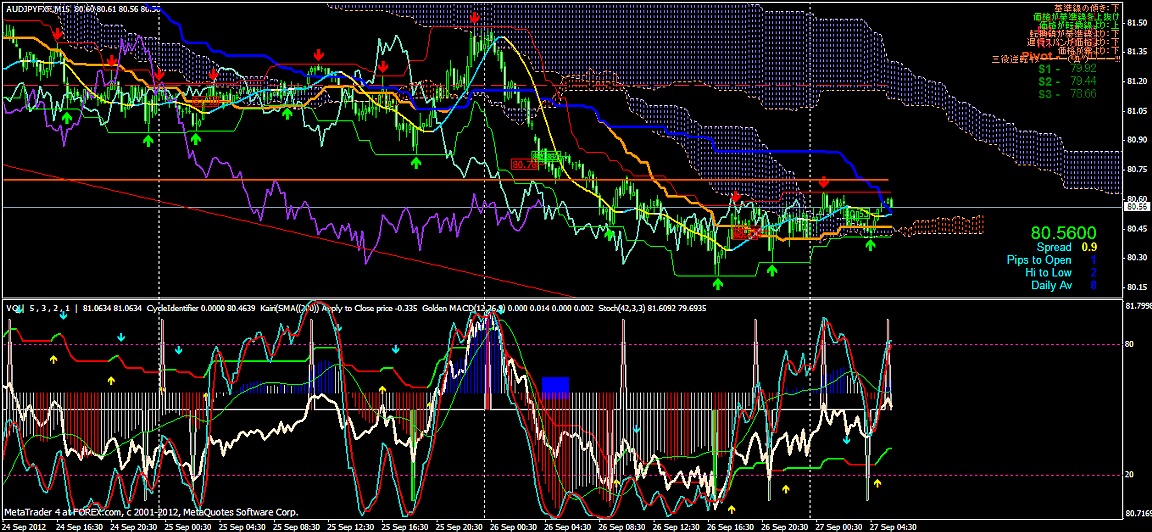Image resolution: width=1152 pixels, height=532 pixels.
Task: Select the Pips to Open label
Action: click(x=1038, y=260)
